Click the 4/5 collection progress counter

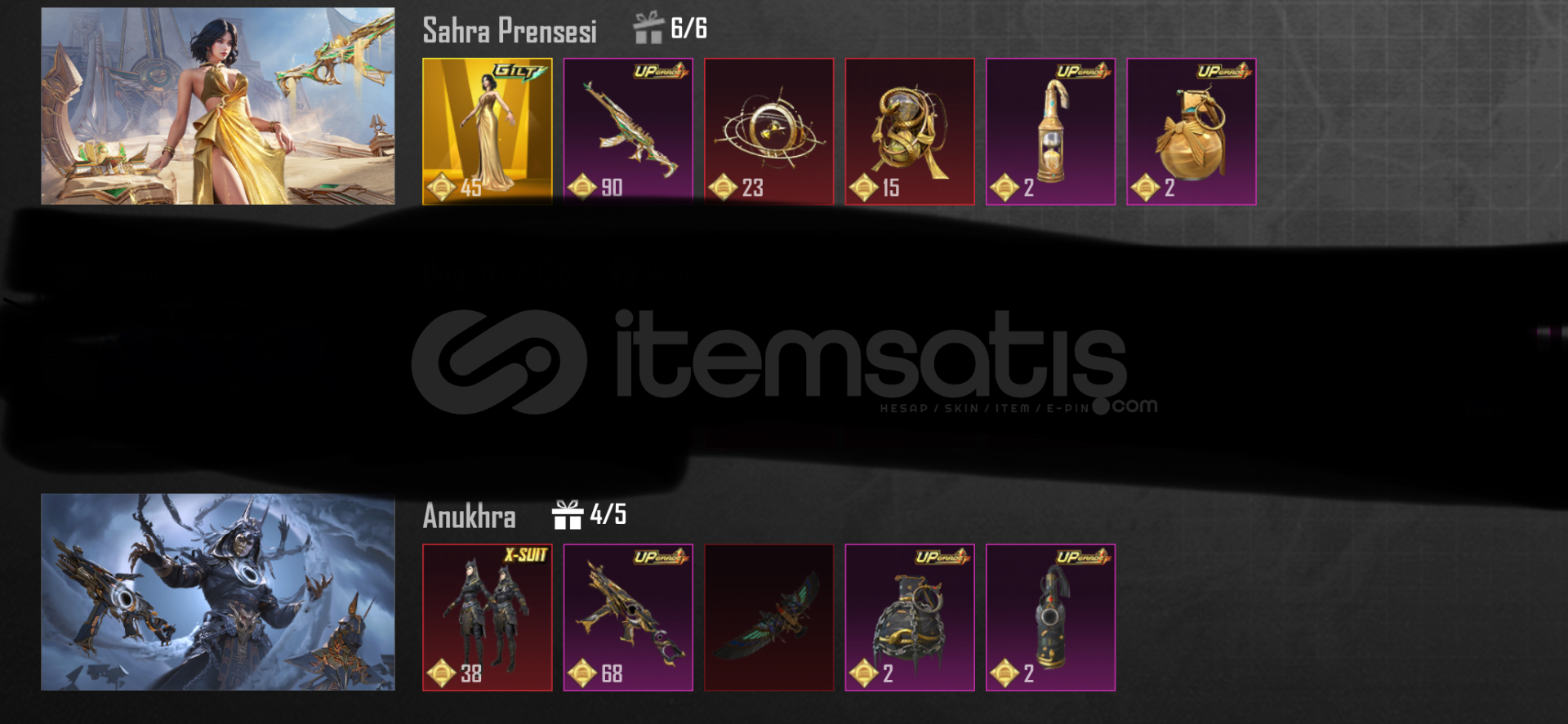click(608, 514)
